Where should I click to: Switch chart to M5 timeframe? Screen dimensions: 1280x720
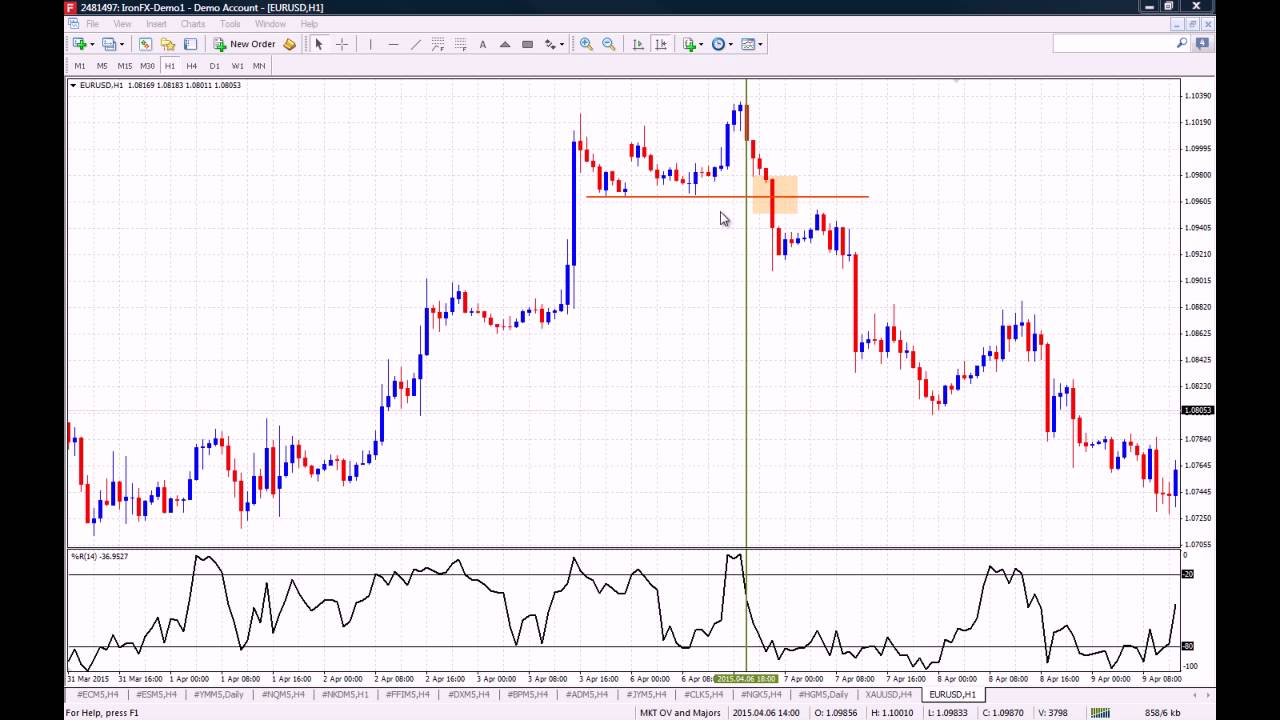click(x=102, y=66)
